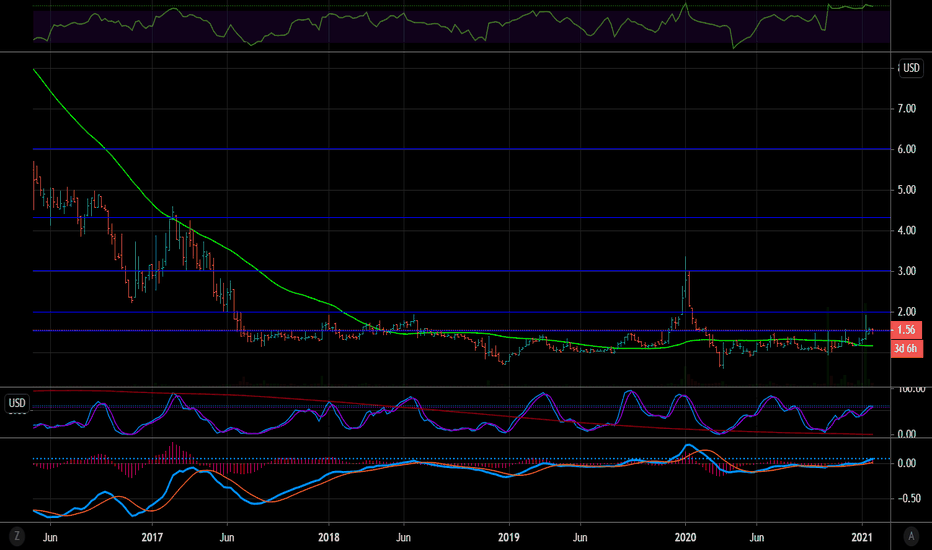Select the blue horizontal line at the 3.00 level

point(462,271)
